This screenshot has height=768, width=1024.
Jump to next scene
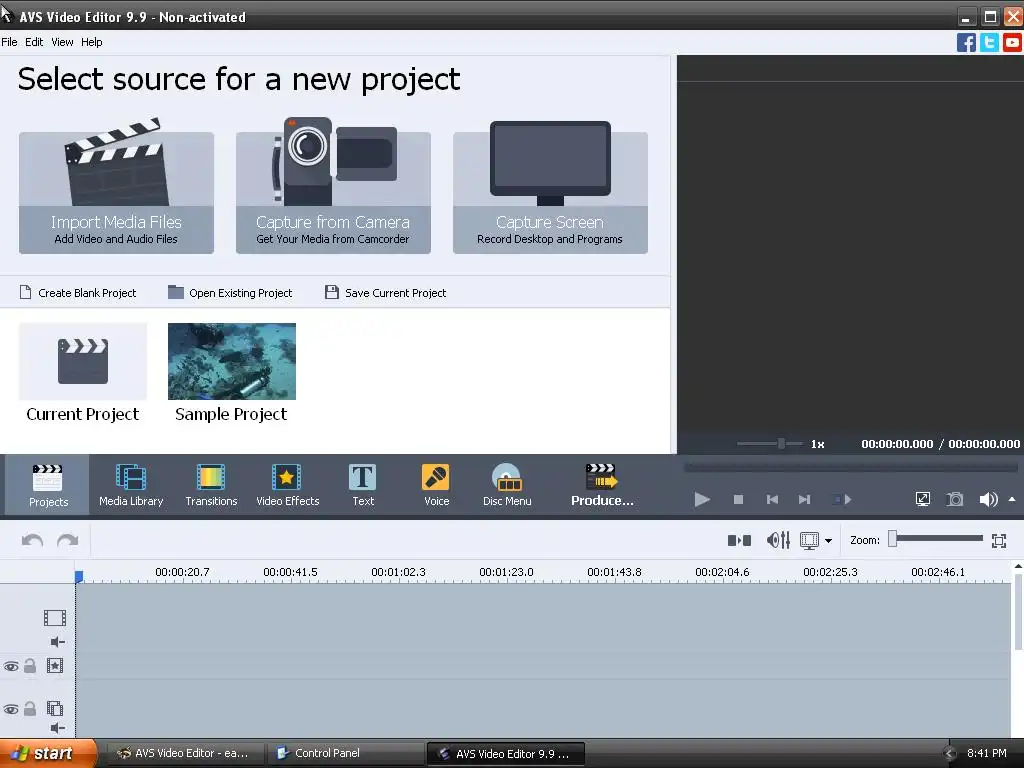842,500
